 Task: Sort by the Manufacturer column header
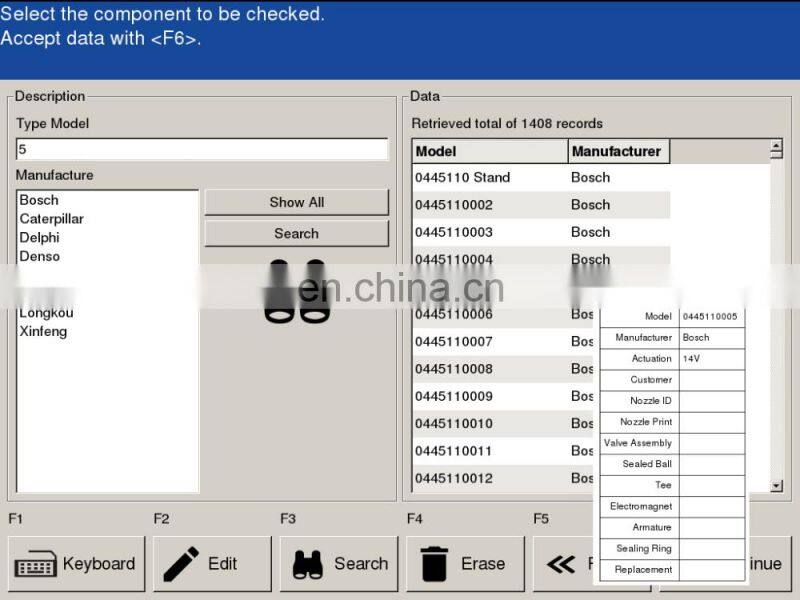click(x=618, y=152)
